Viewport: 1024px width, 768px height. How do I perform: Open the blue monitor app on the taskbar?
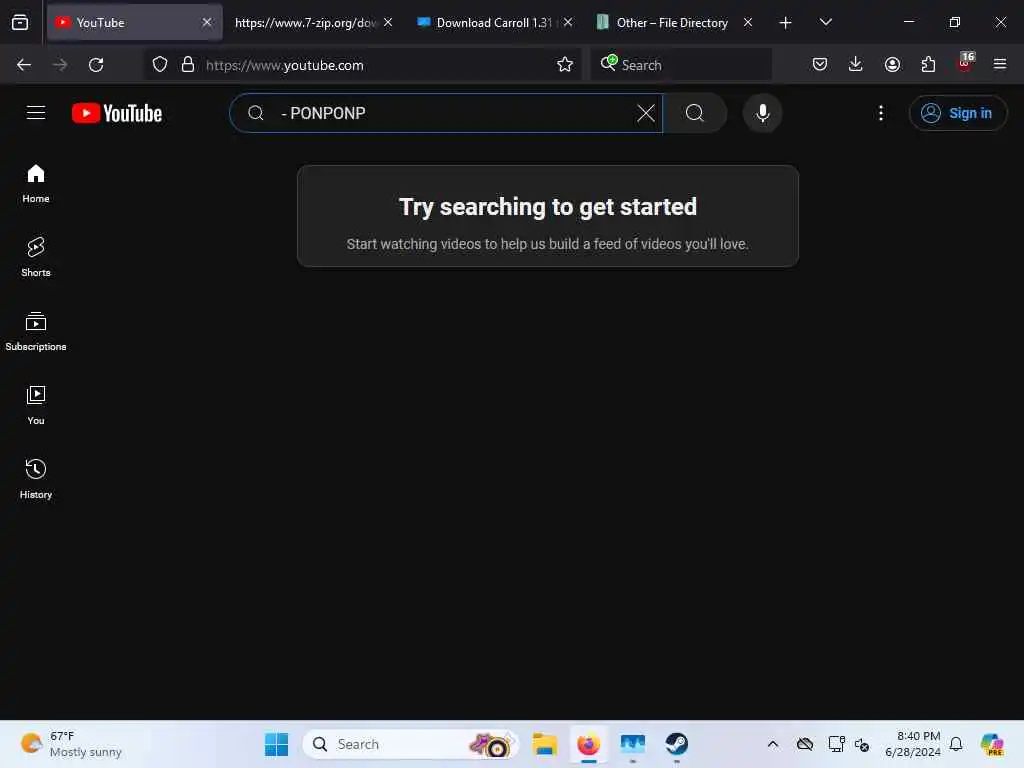point(633,744)
